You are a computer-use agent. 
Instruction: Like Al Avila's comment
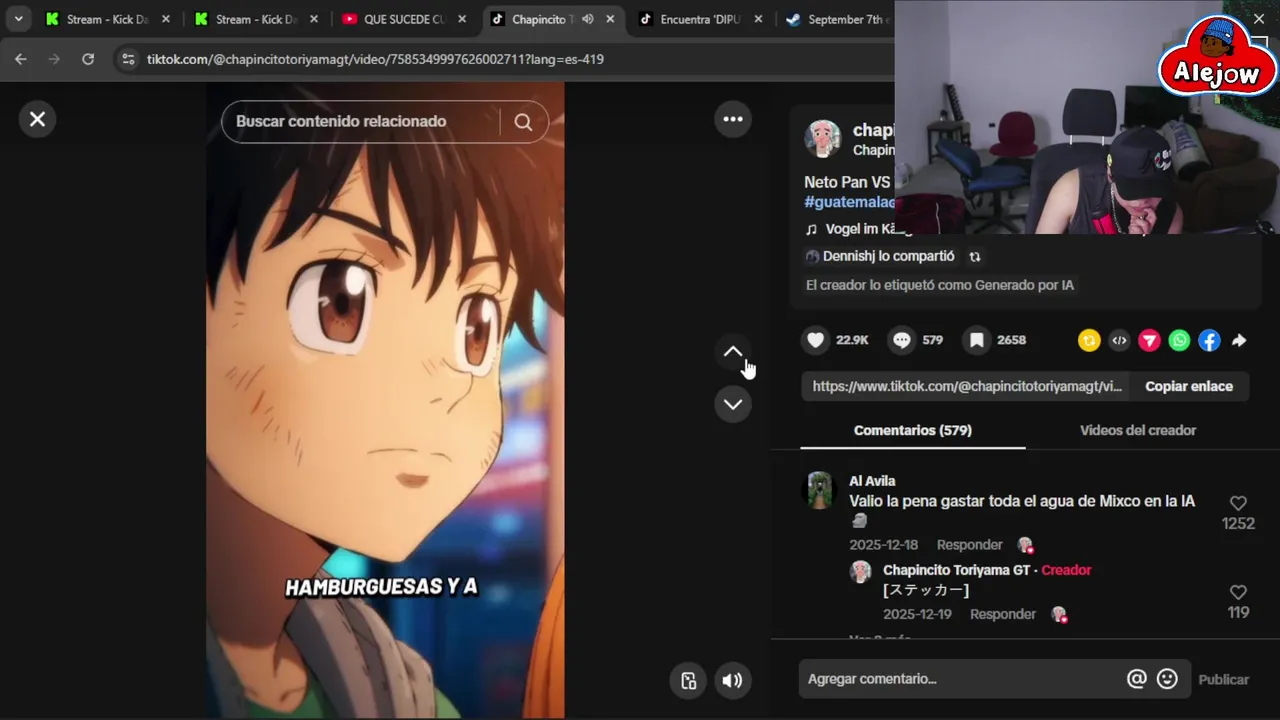(1238, 503)
